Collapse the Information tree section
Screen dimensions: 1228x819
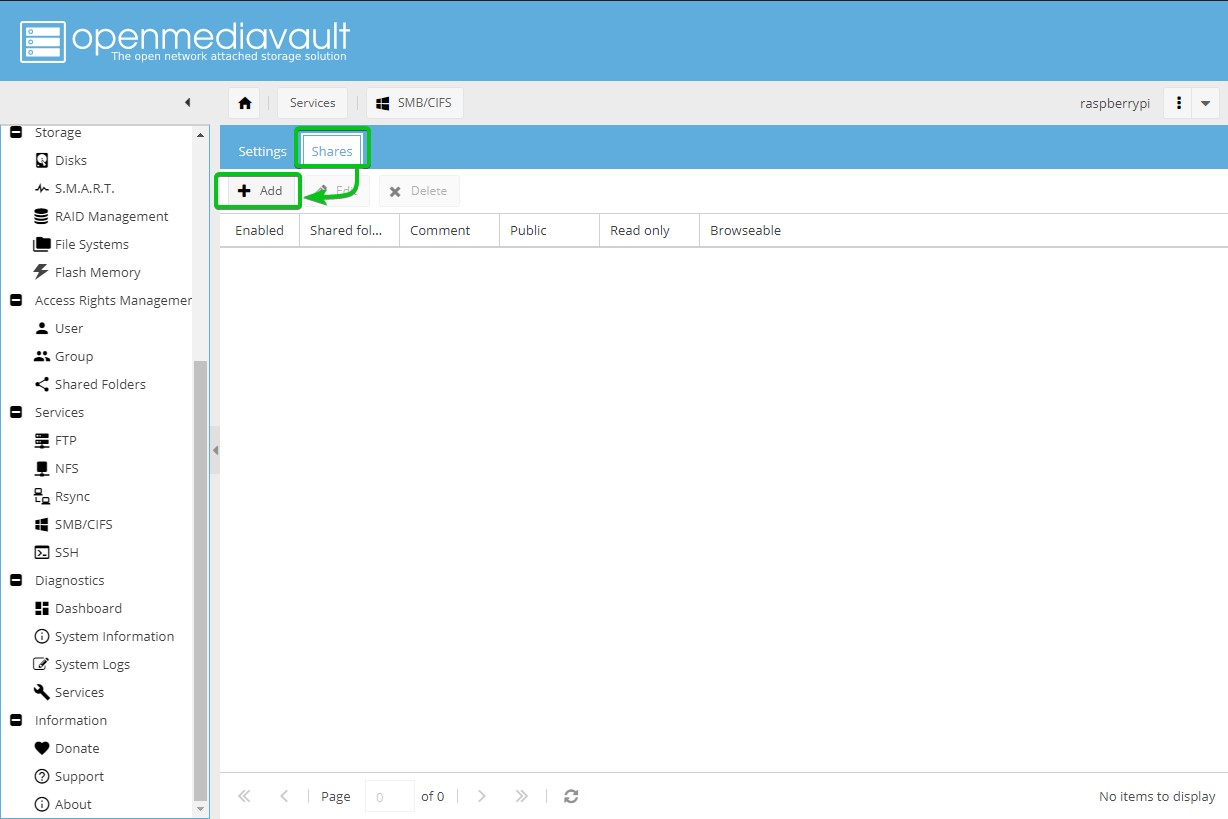tap(15, 720)
